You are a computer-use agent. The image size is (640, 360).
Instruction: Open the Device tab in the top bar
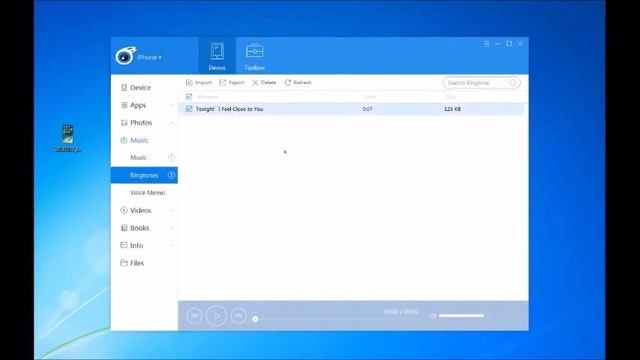(217, 56)
